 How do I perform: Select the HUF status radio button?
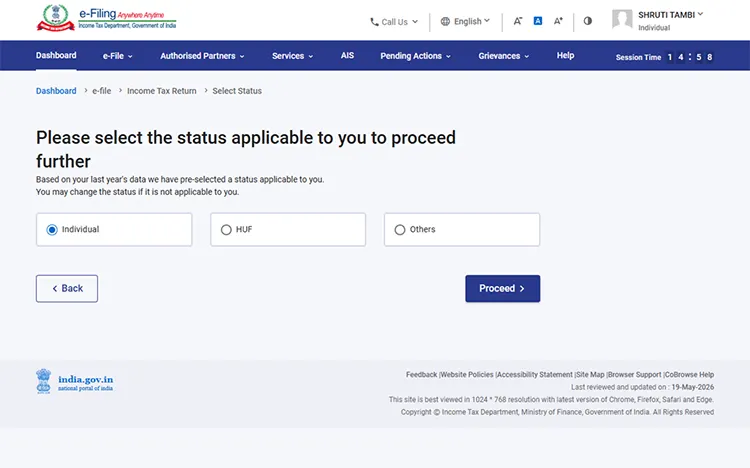tap(226, 230)
